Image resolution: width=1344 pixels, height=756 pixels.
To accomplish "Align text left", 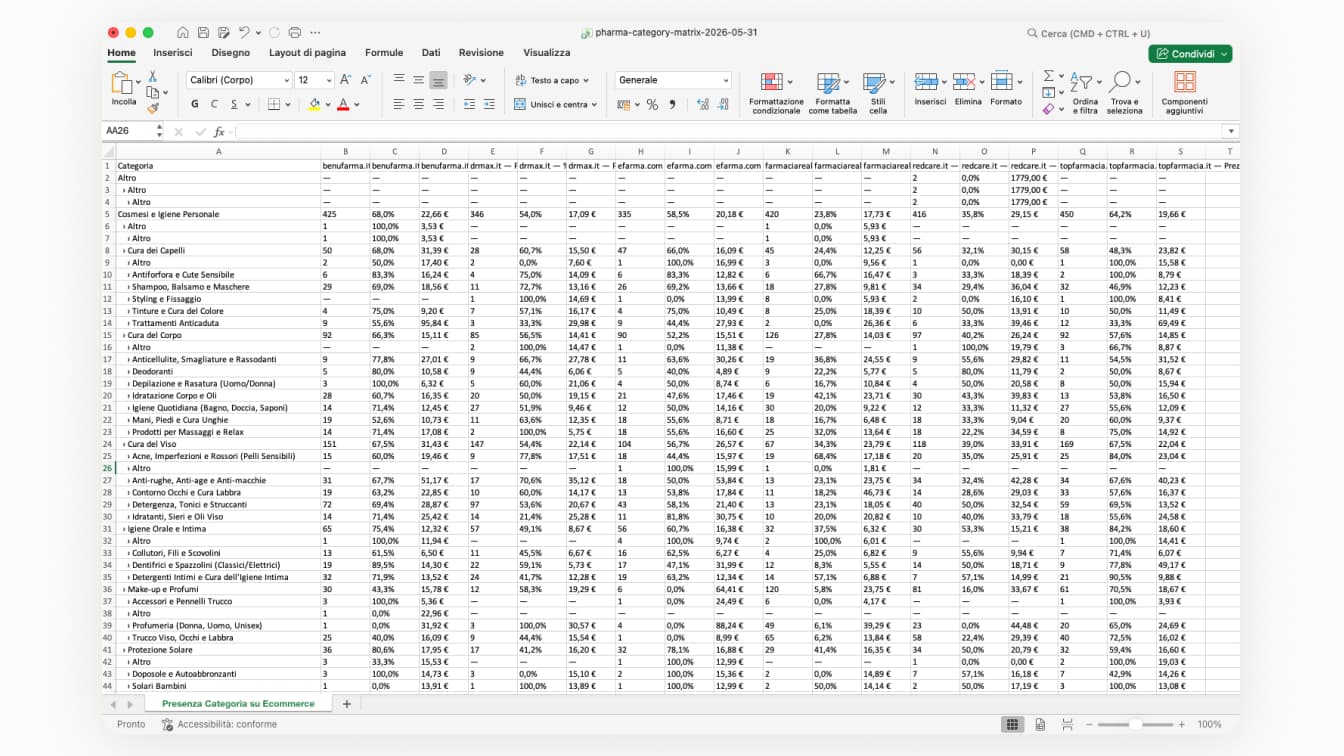I will click(x=399, y=104).
